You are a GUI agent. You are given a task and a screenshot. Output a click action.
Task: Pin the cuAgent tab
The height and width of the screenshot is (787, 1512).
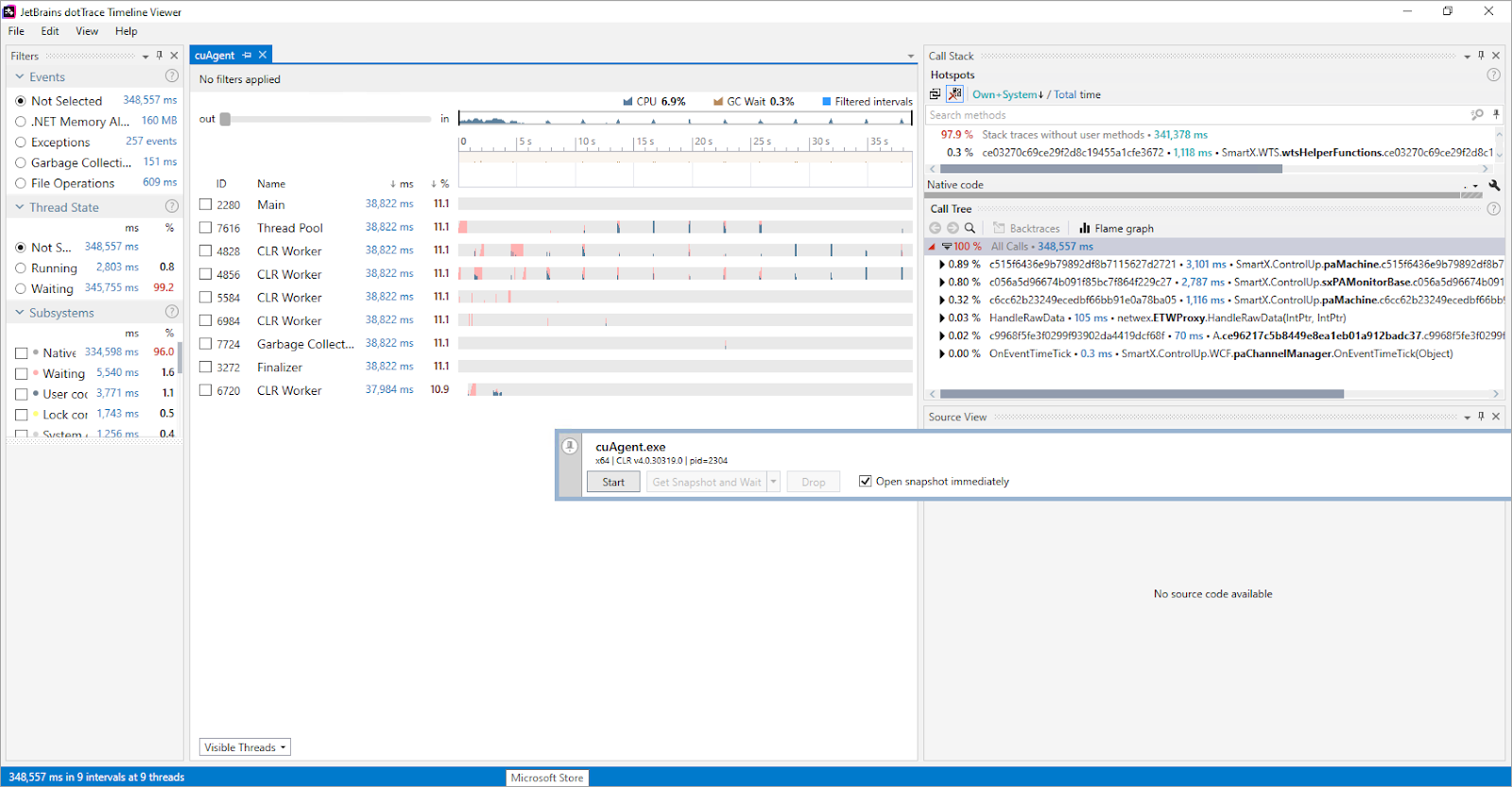coord(248,55)
